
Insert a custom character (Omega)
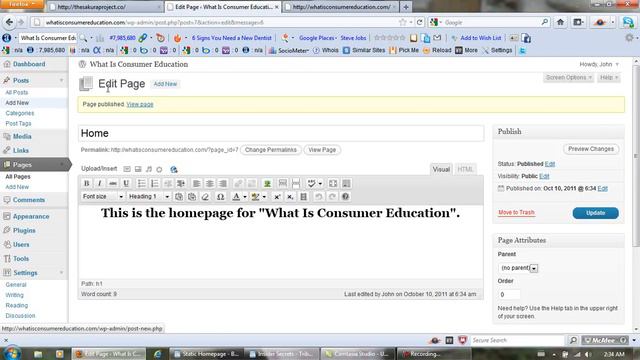220,197
